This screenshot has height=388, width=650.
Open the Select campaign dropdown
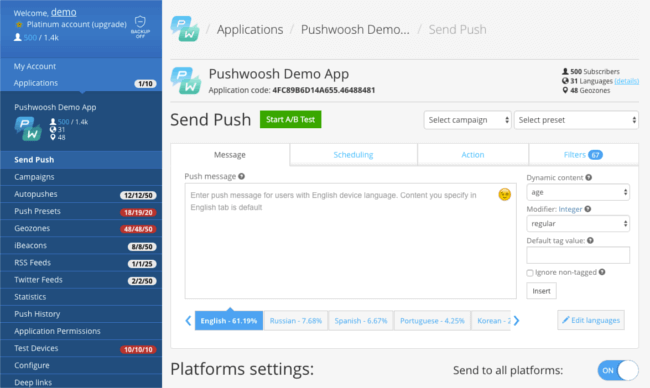[x=467, y=120]
